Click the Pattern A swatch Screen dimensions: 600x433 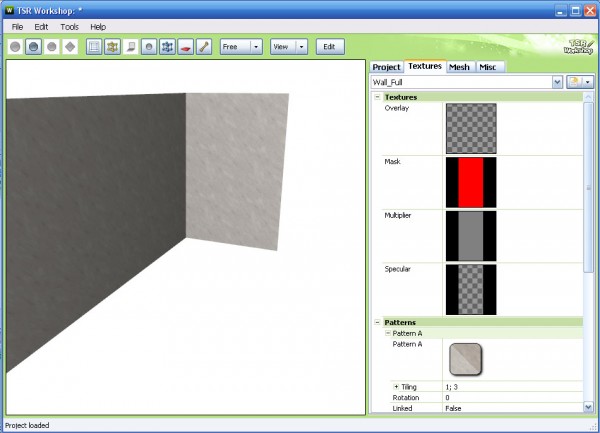(466, 359)
